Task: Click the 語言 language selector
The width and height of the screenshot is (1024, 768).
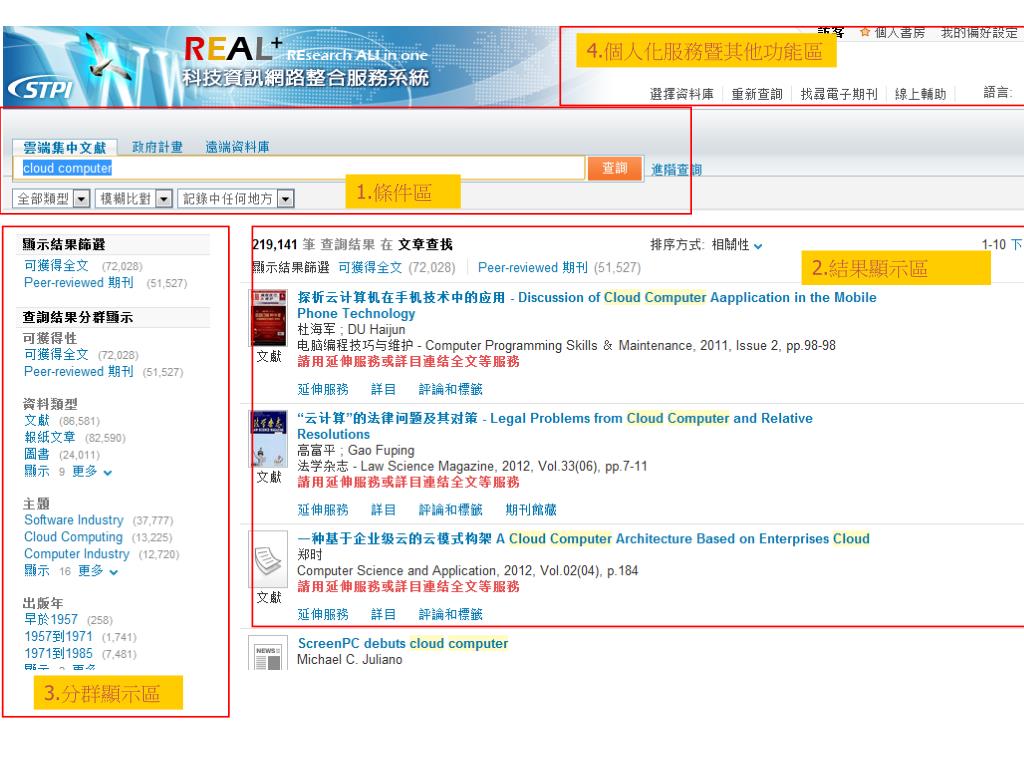Action: click(x=997, y=93)
